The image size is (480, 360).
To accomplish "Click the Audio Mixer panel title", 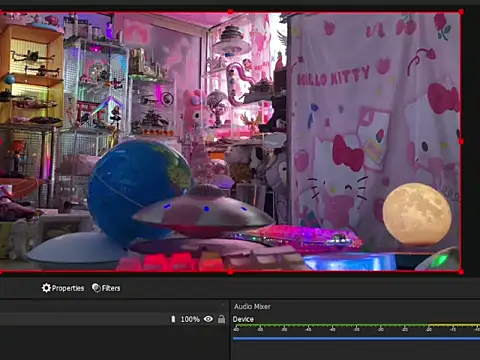I will pos(252,307).
